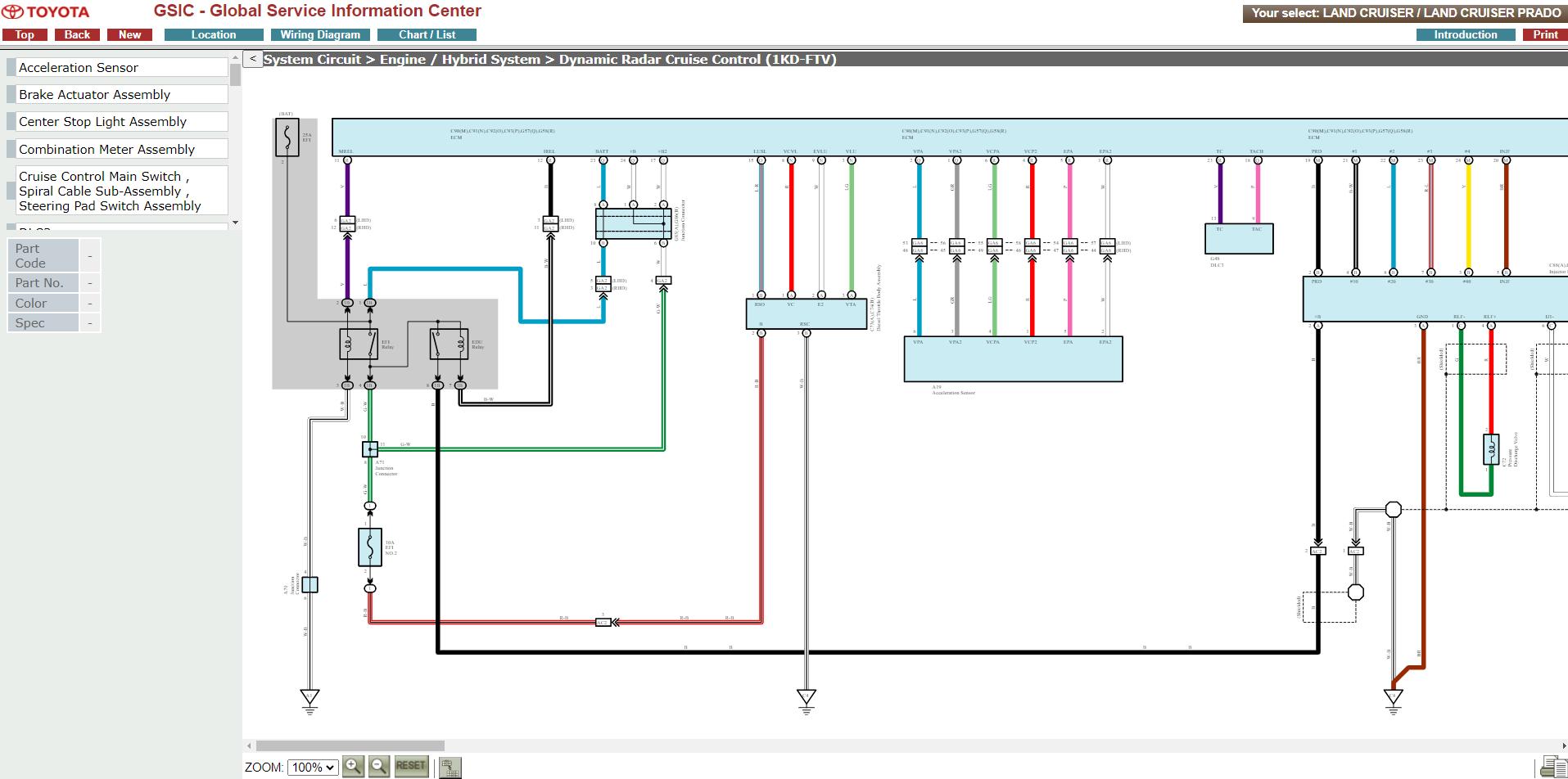Collapse sidebar with the < arrow
The width and height of the screenshot is (1568, 779).
[x=253, y=59]
